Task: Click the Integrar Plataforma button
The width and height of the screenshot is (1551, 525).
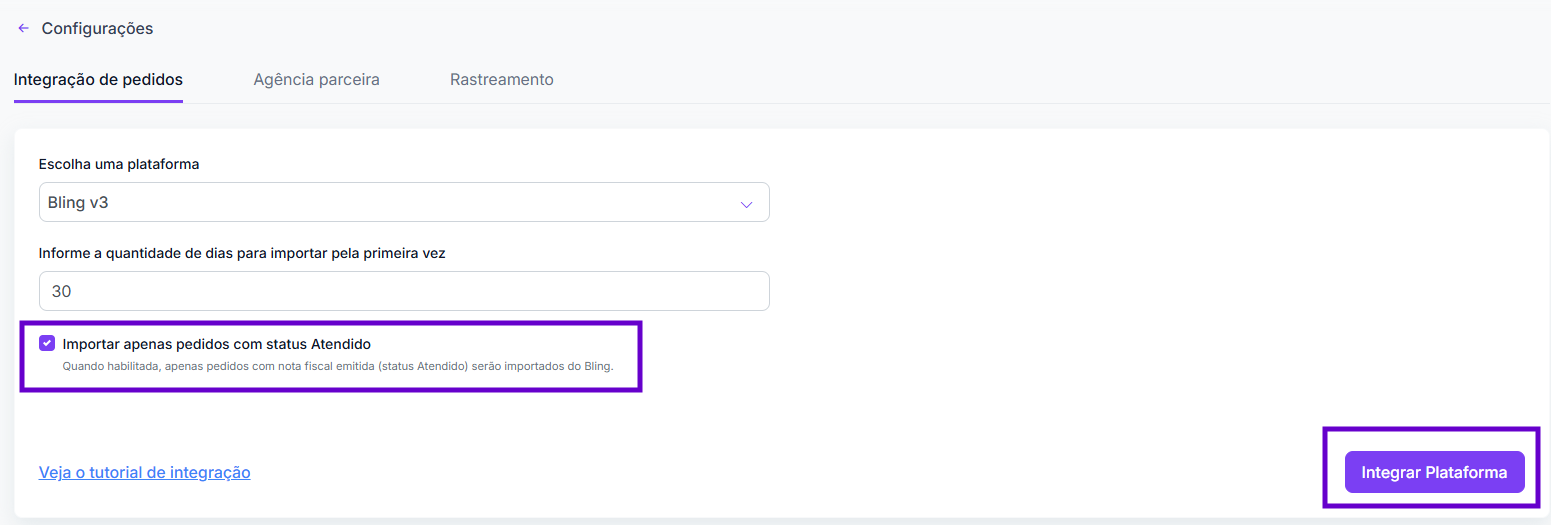Action: [1434, 472]
